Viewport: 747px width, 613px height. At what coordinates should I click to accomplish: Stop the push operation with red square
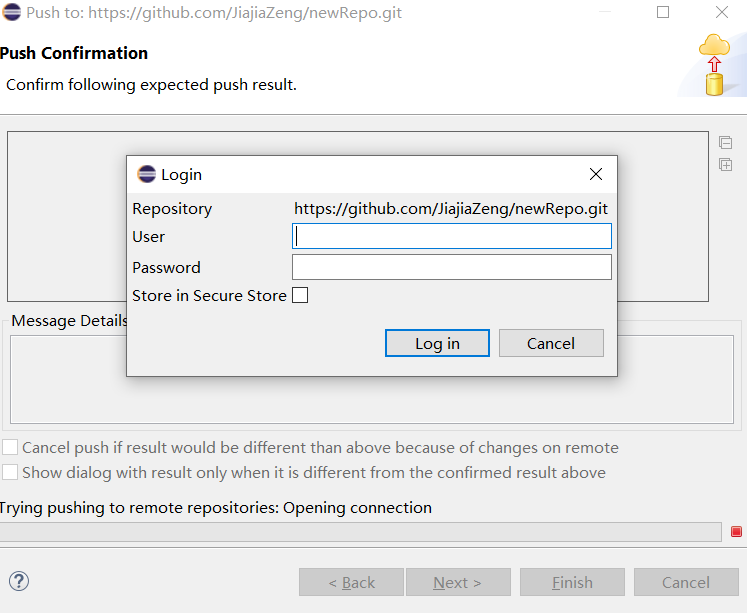(736, 532)
